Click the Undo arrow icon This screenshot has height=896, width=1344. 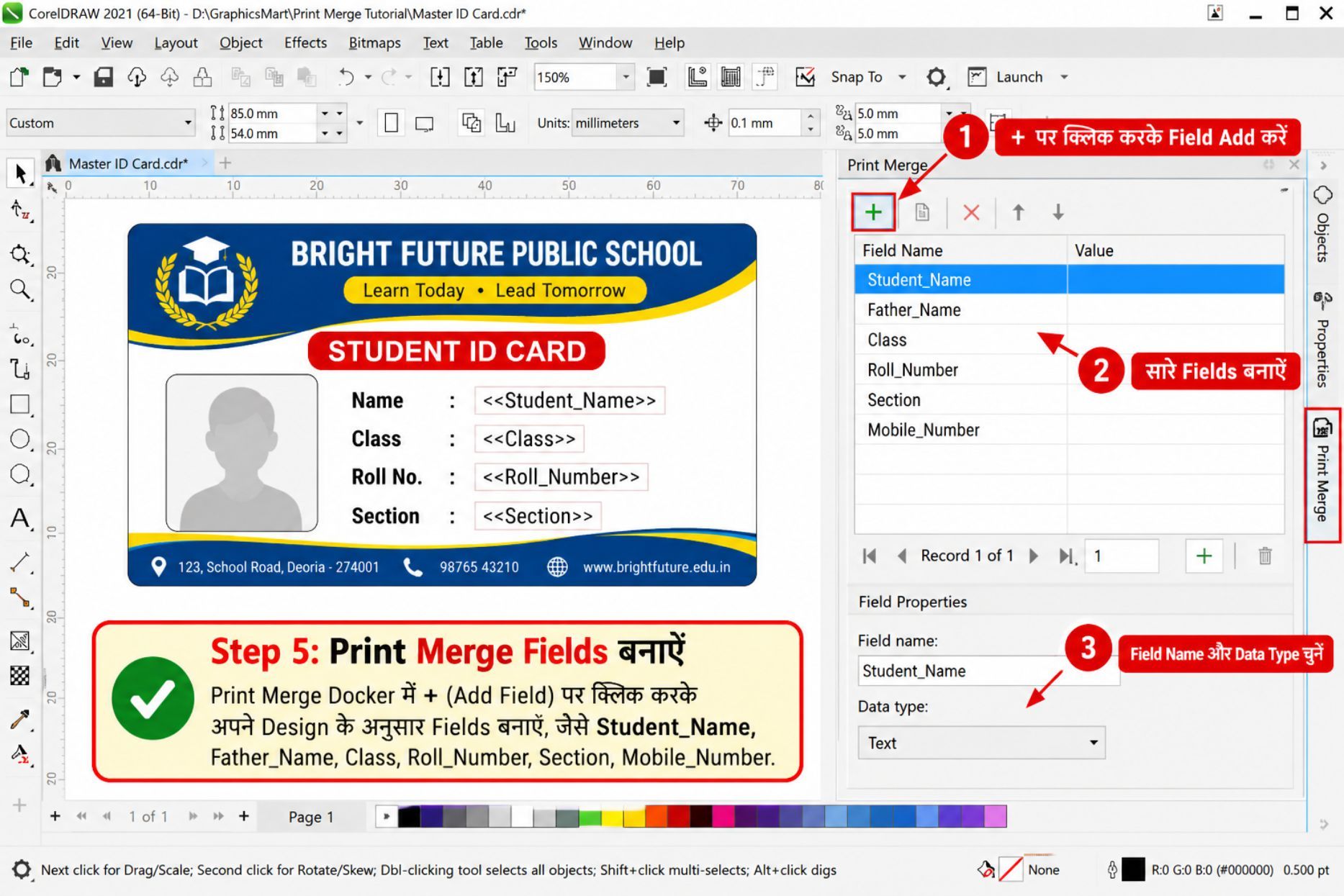point(346,77)
